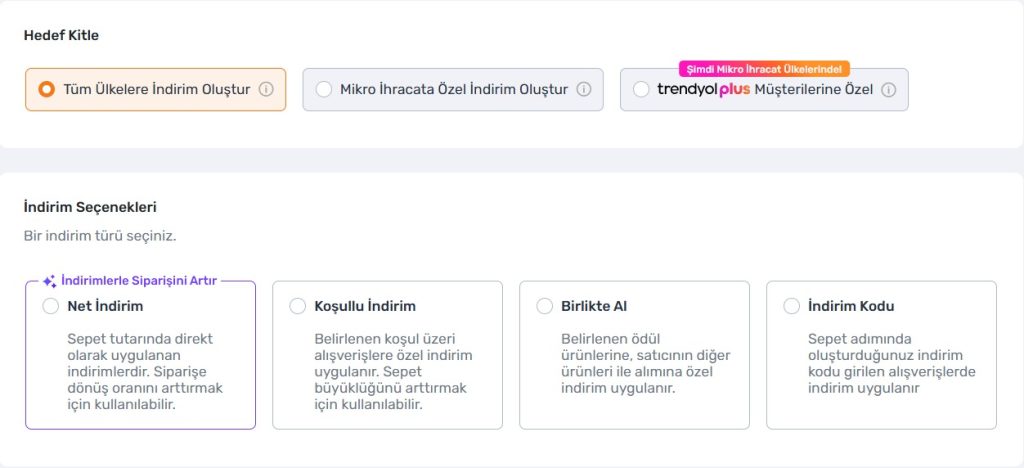Select Tüm Ülkelere İndirim Oluştur radio button
The height and width of the screenshot is (468, 1024).
(46, 89)
